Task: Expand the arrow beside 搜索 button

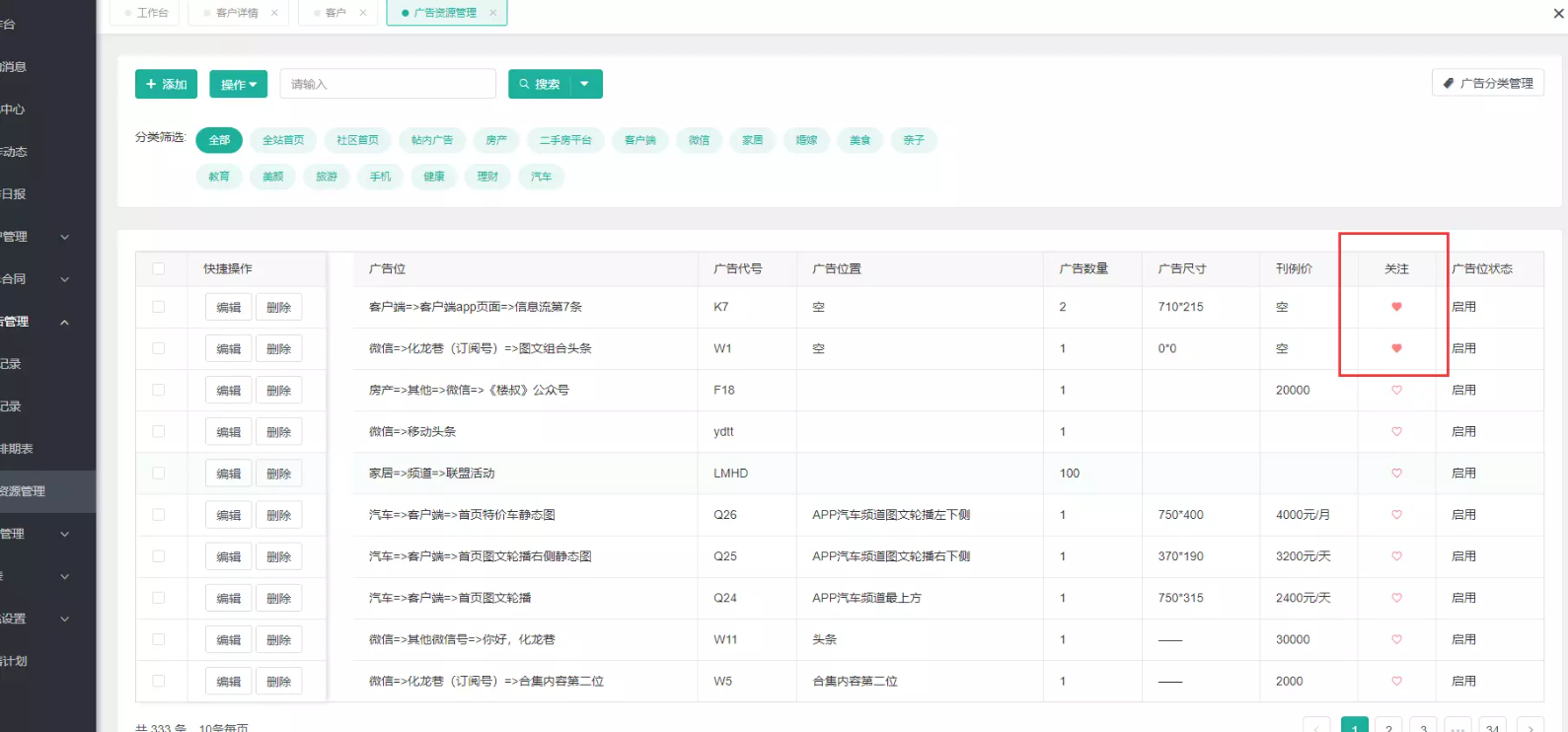Action: click(586, 84)
